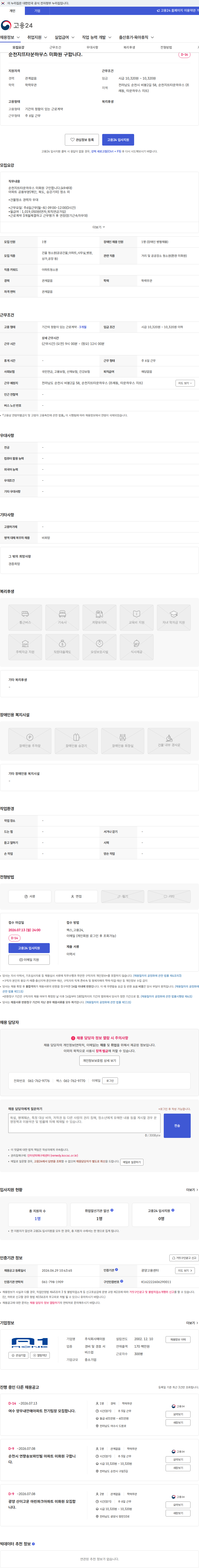Click the 식사제공 welfare icon
The width and height of the screenshot is (199, 1568).
click(137, 647)
